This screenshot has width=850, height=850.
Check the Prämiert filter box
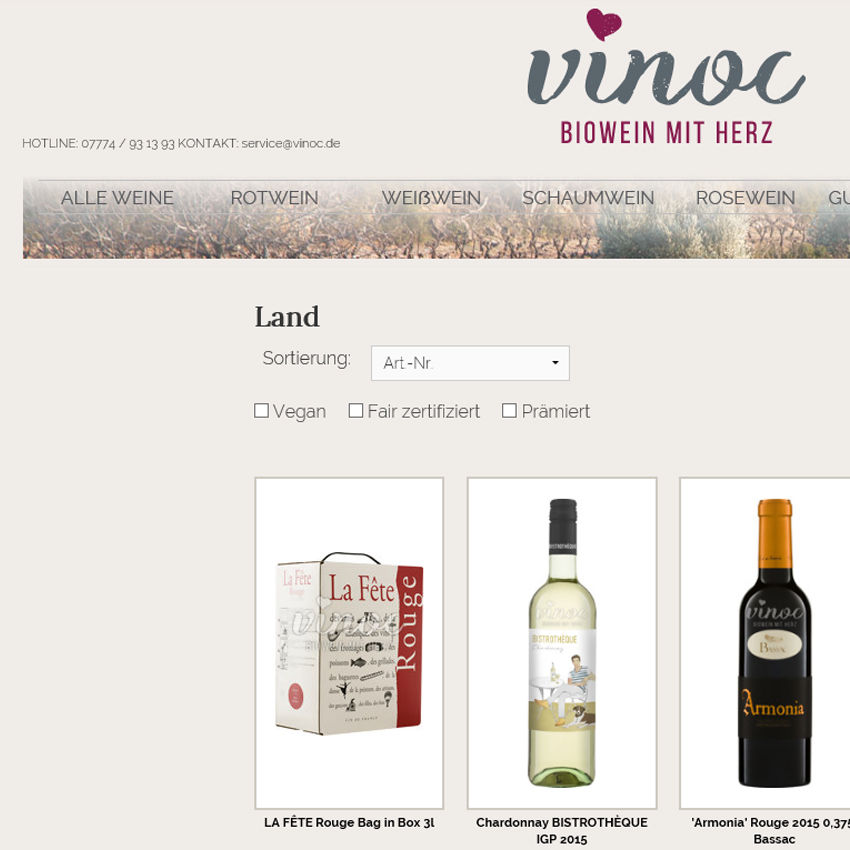(509, 410)
